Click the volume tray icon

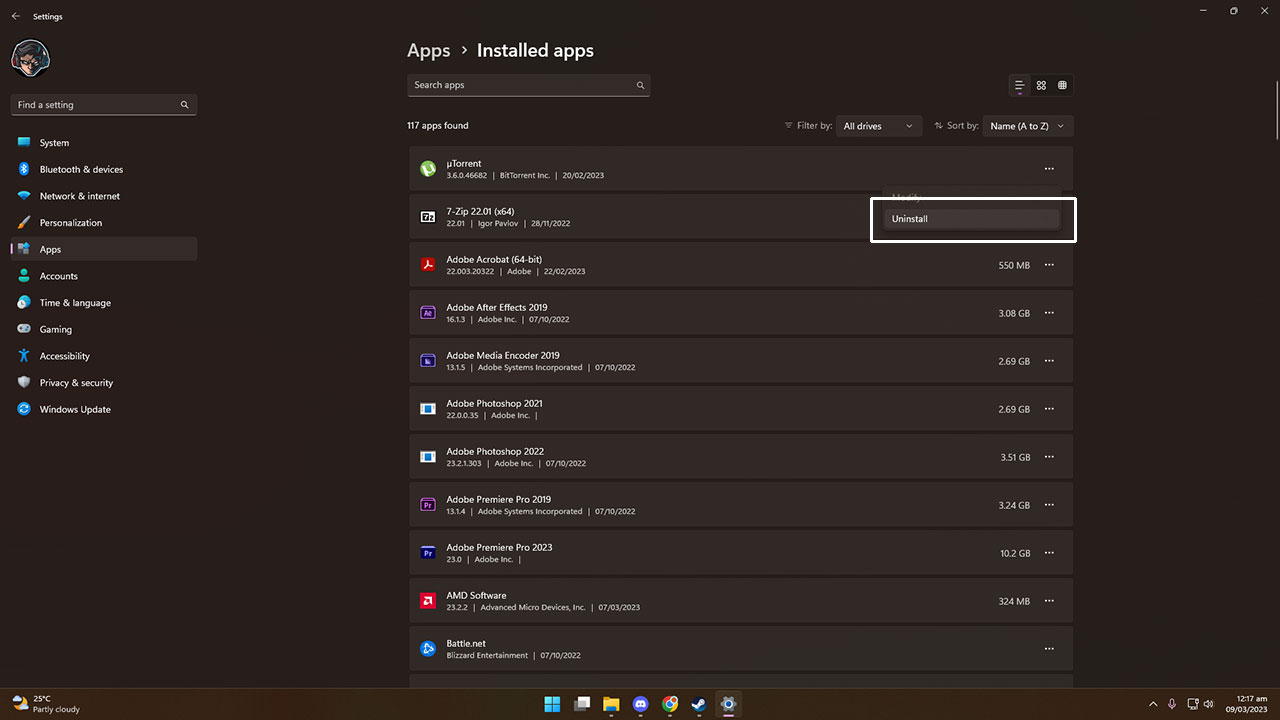[x=1209, y=704]
